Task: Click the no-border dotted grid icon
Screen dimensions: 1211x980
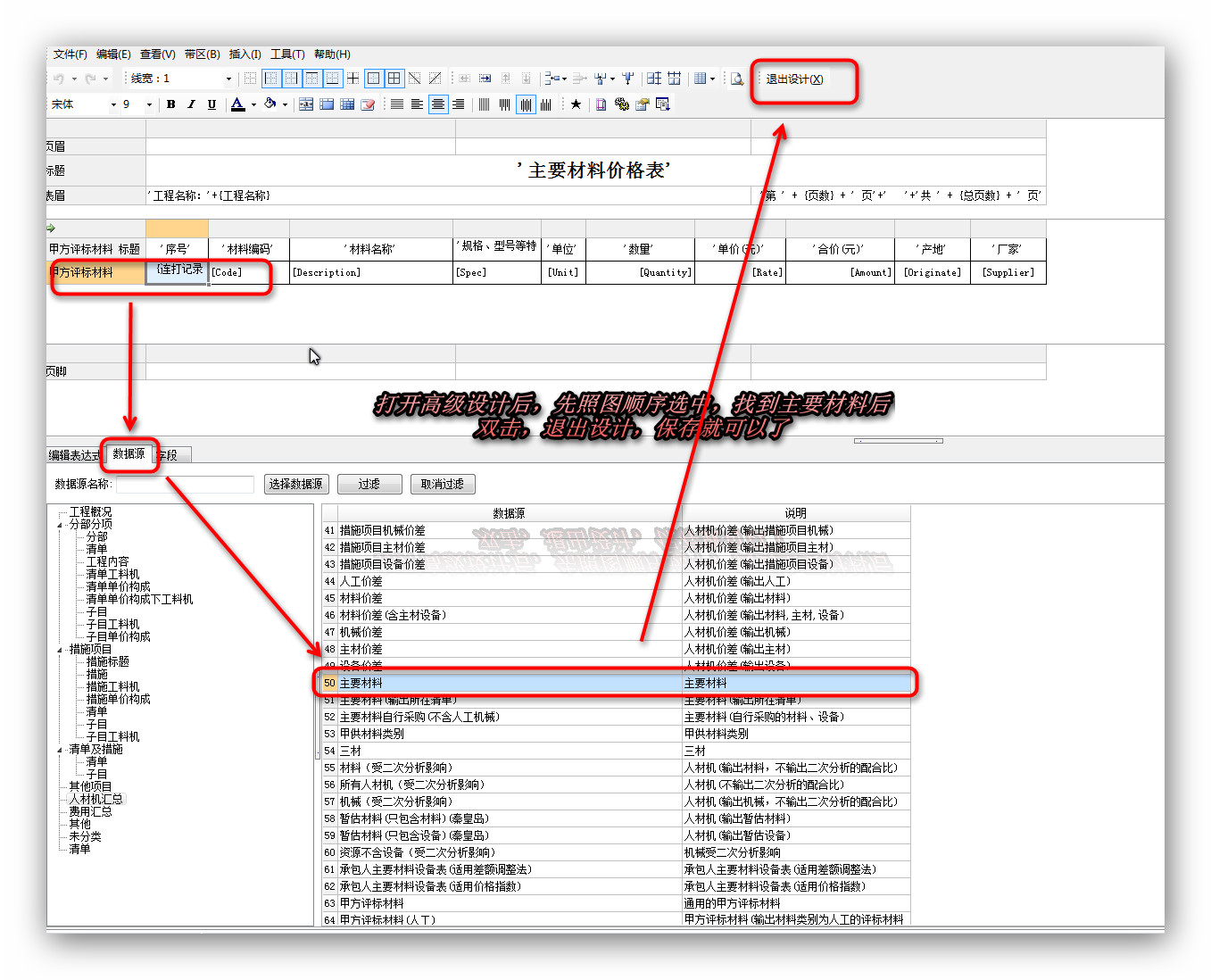Action: point(250,79)
